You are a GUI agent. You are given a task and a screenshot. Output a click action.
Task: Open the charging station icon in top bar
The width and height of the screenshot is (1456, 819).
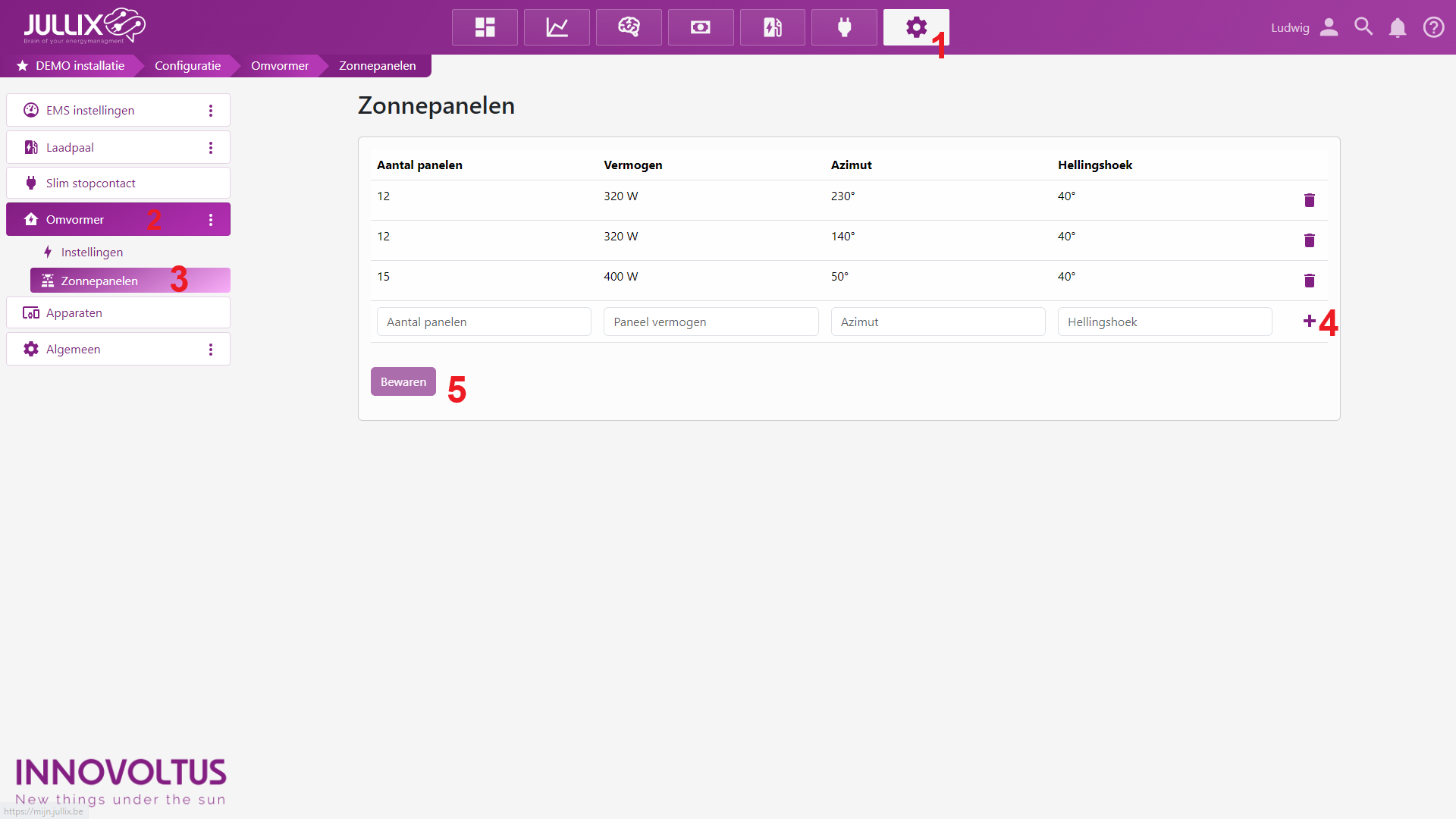[772, 27]
